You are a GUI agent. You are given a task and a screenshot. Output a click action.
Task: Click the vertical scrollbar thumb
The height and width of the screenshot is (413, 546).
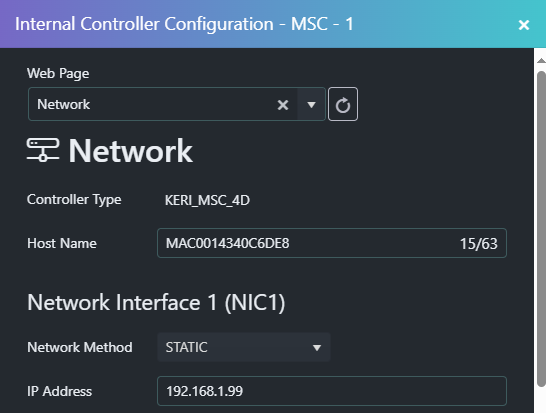541,228
